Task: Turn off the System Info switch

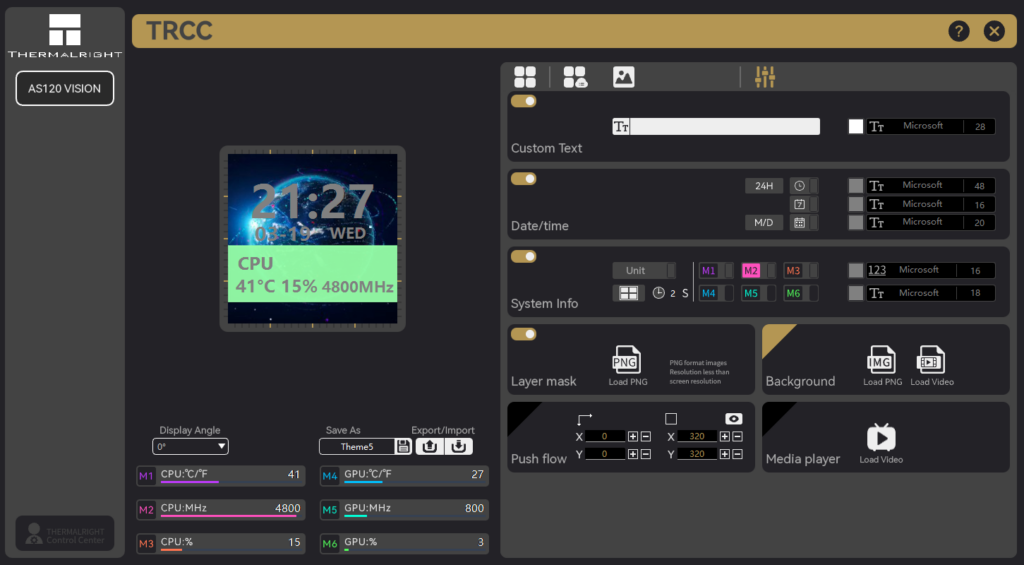Action: (524, 256)
